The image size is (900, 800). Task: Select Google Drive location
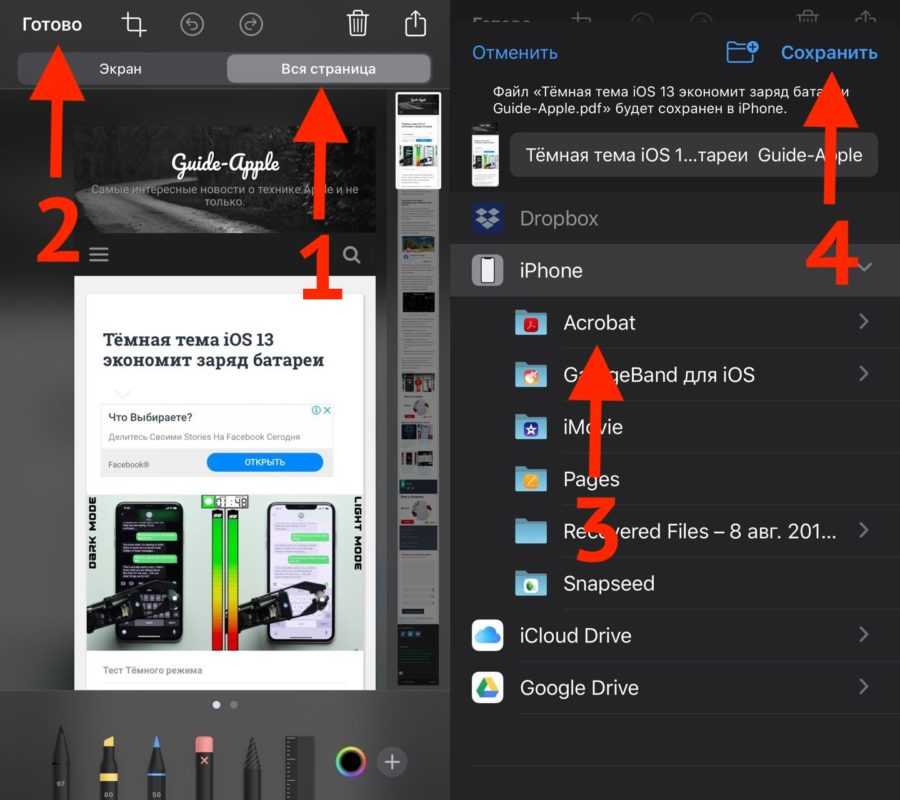[x=674, y=688]
